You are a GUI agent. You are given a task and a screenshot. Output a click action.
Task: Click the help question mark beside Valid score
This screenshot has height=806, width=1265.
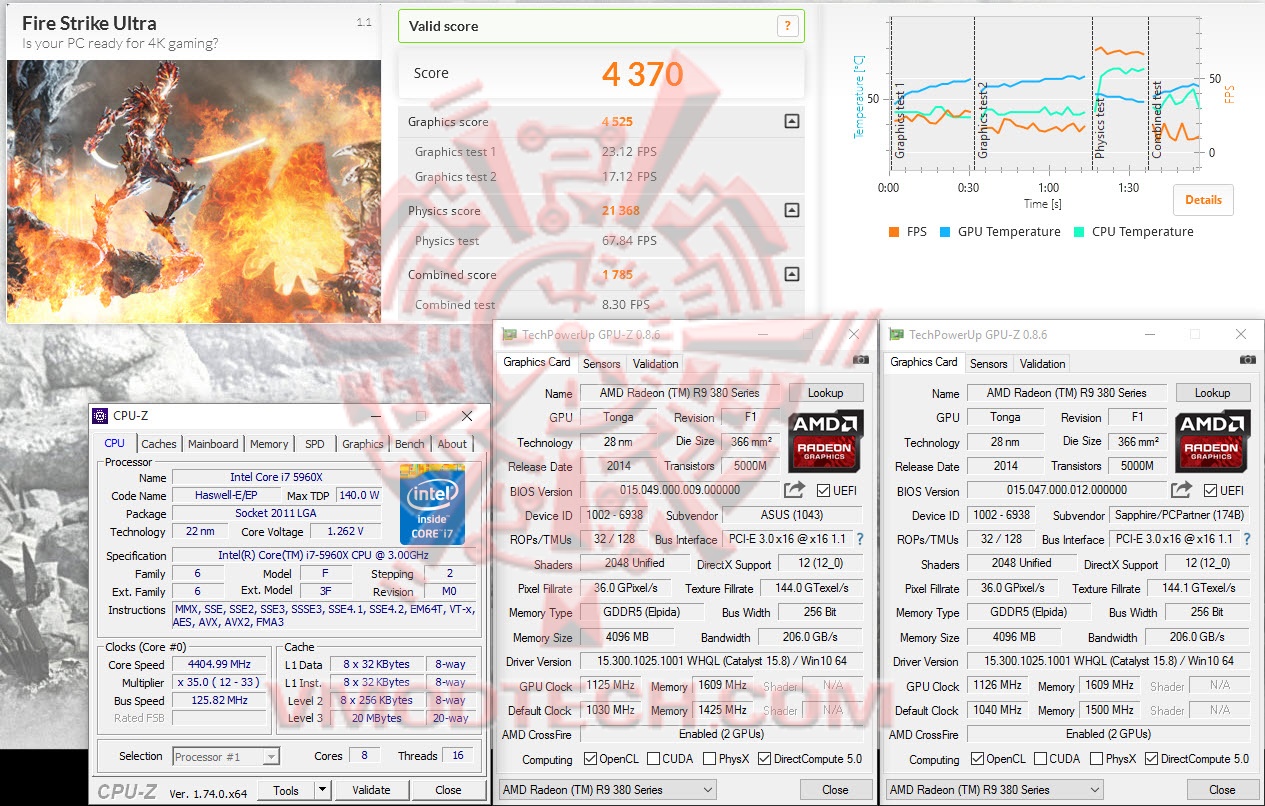point(787,27)
